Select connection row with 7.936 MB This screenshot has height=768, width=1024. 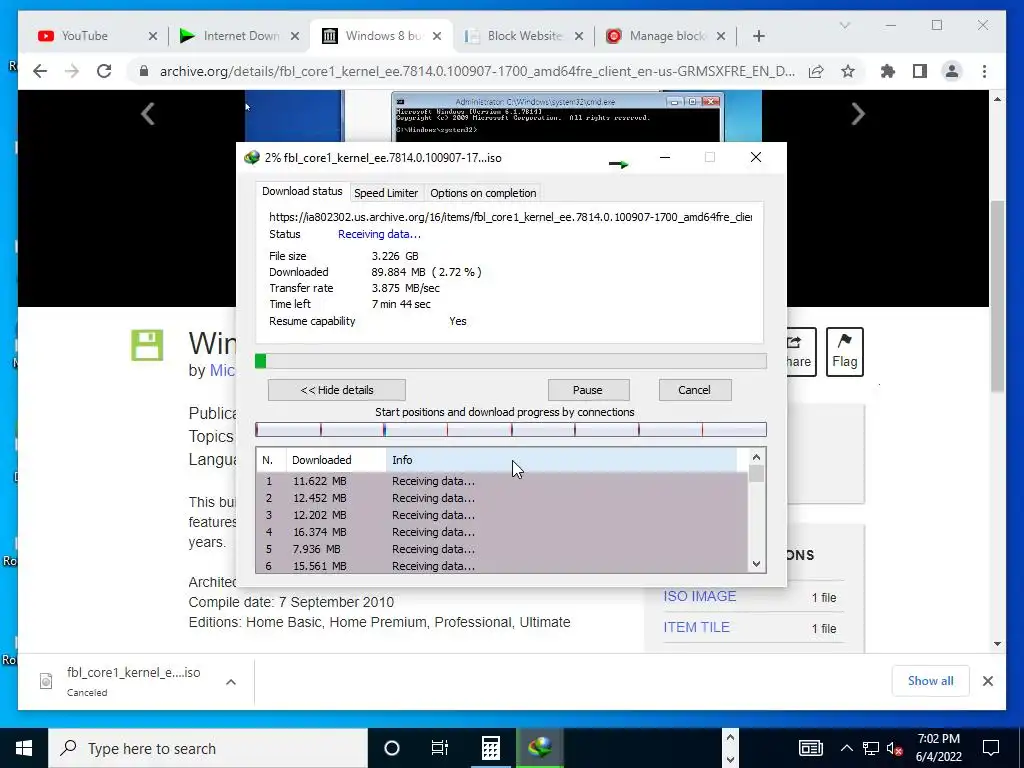[502, 549]
